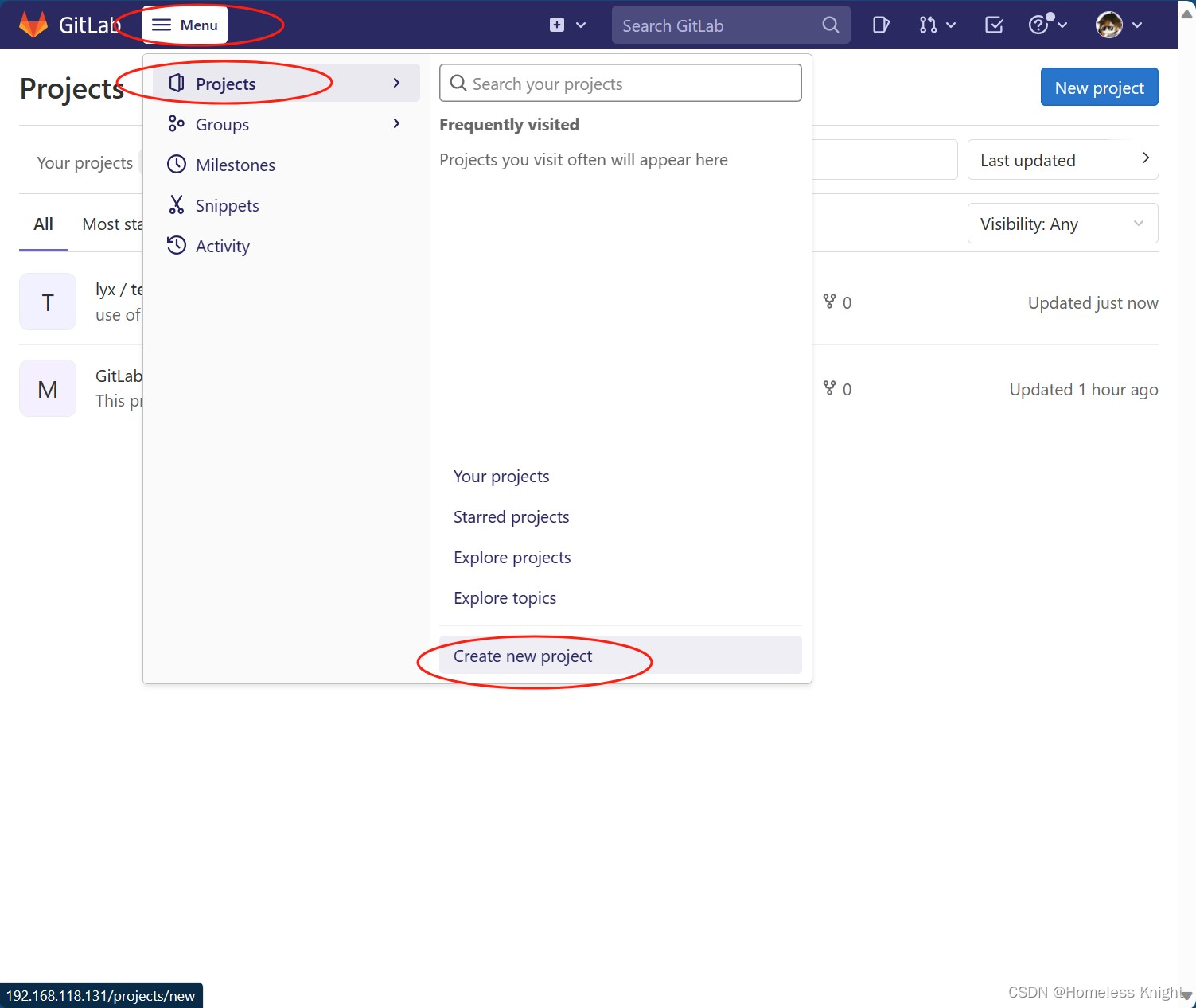
Task: Click the magnifier icon in Search GitLab
Action: click(x=830, y=25)
